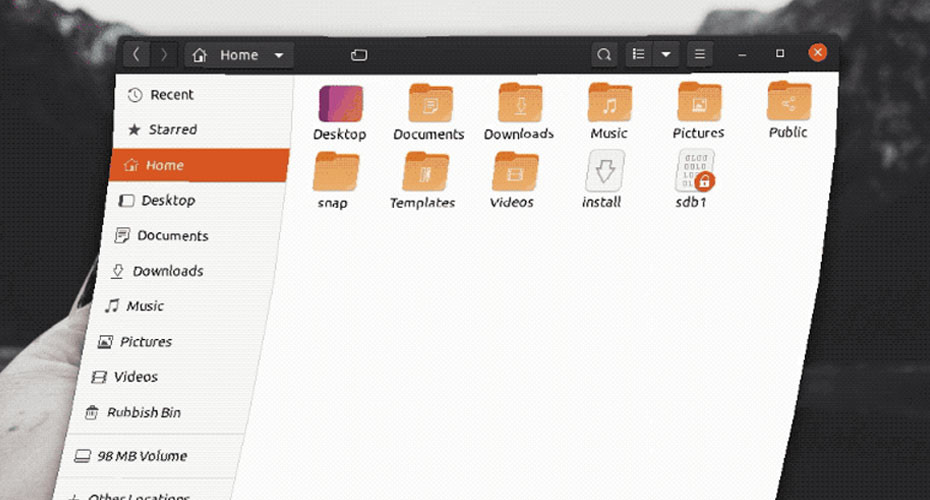Image resolution: width=930 pixels, height=500 pixels.
Task: Expand the view options dropdown arrow
Action: point(666,55)
